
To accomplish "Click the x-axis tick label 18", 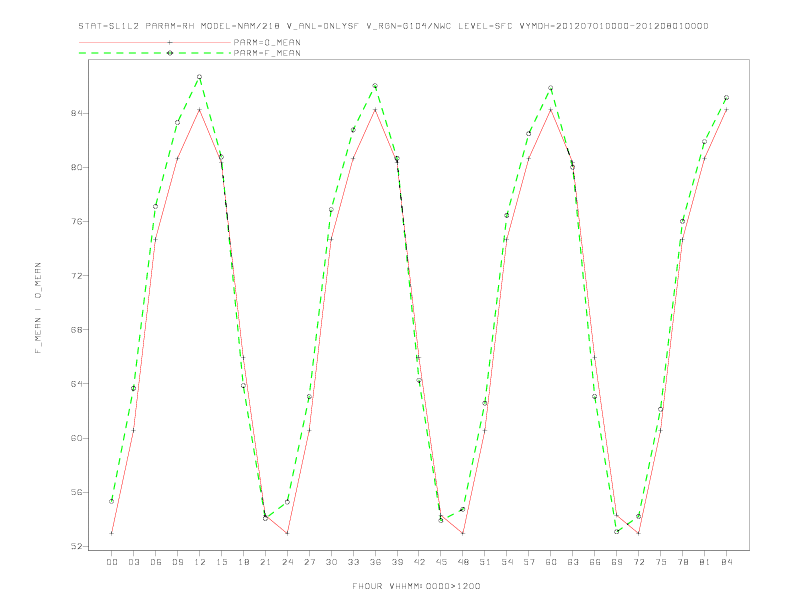I will (x=243, y=562).
